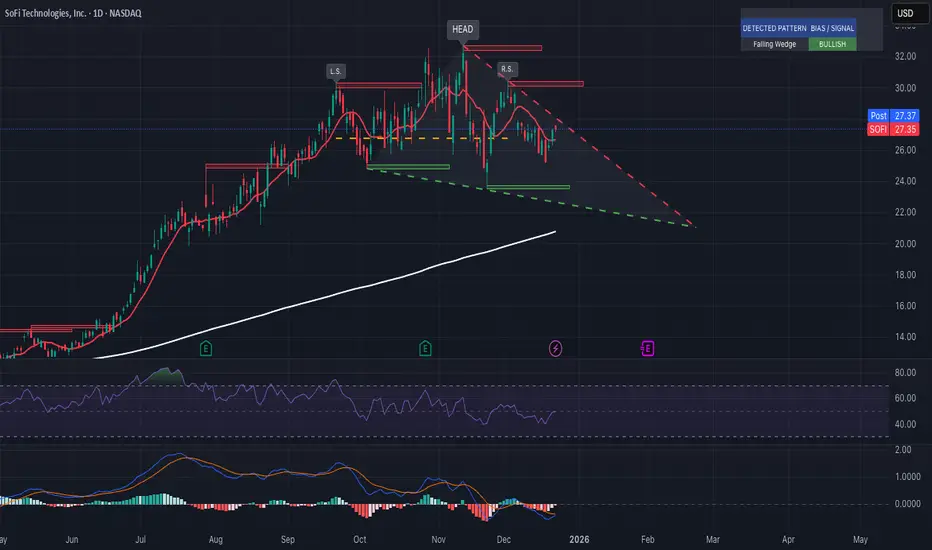Click the red dashed wedge resistance line
This screenshot has height=550, width=932.
click(x=580, y=137)
